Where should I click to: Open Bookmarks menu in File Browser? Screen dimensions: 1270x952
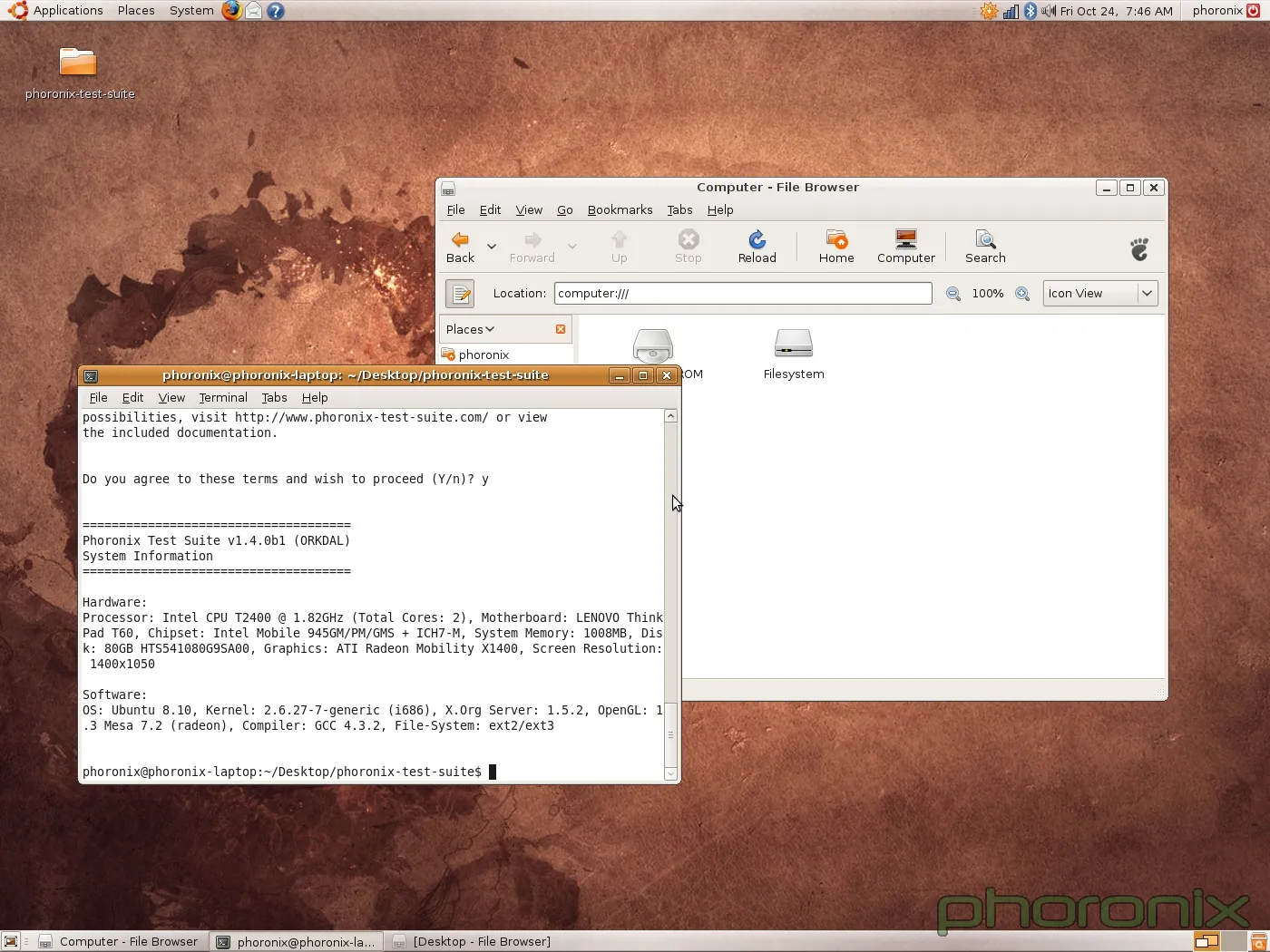click(620, 209)
